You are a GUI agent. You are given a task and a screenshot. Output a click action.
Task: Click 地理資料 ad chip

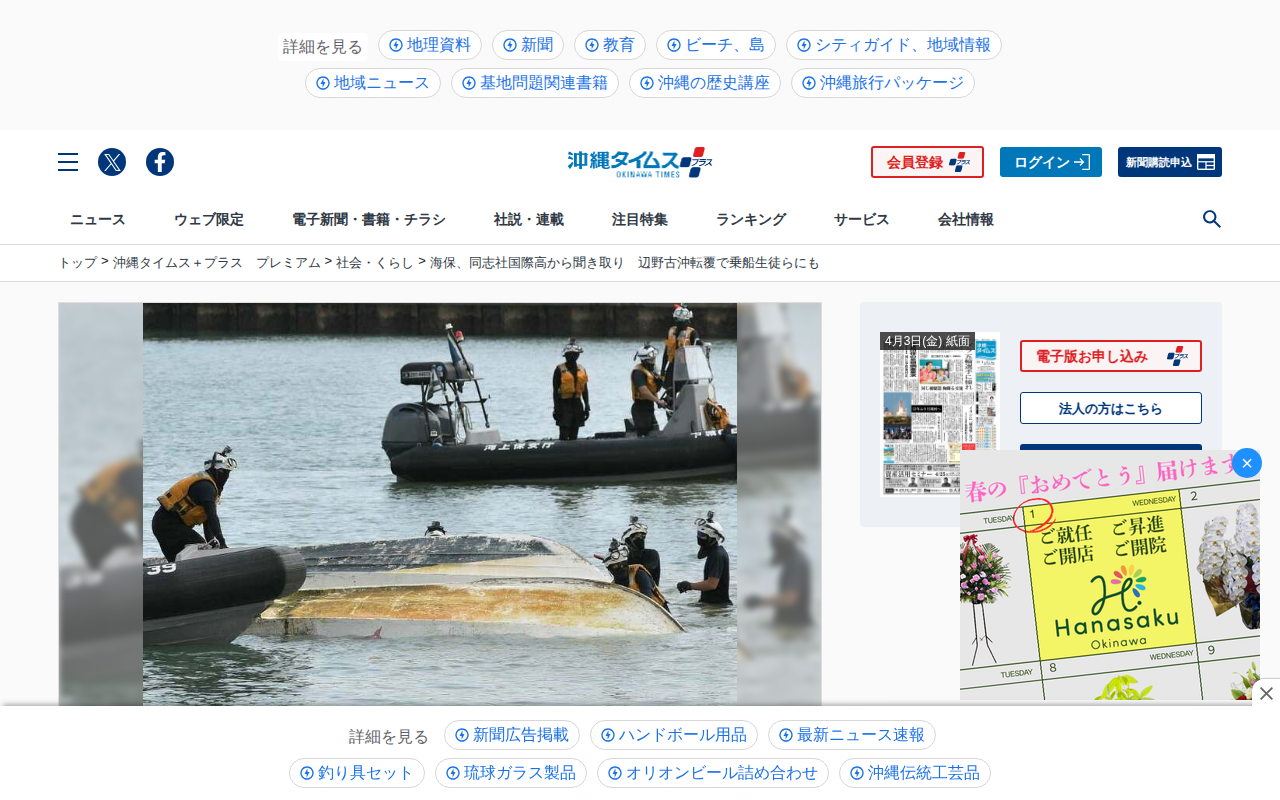tap(430, 45)
